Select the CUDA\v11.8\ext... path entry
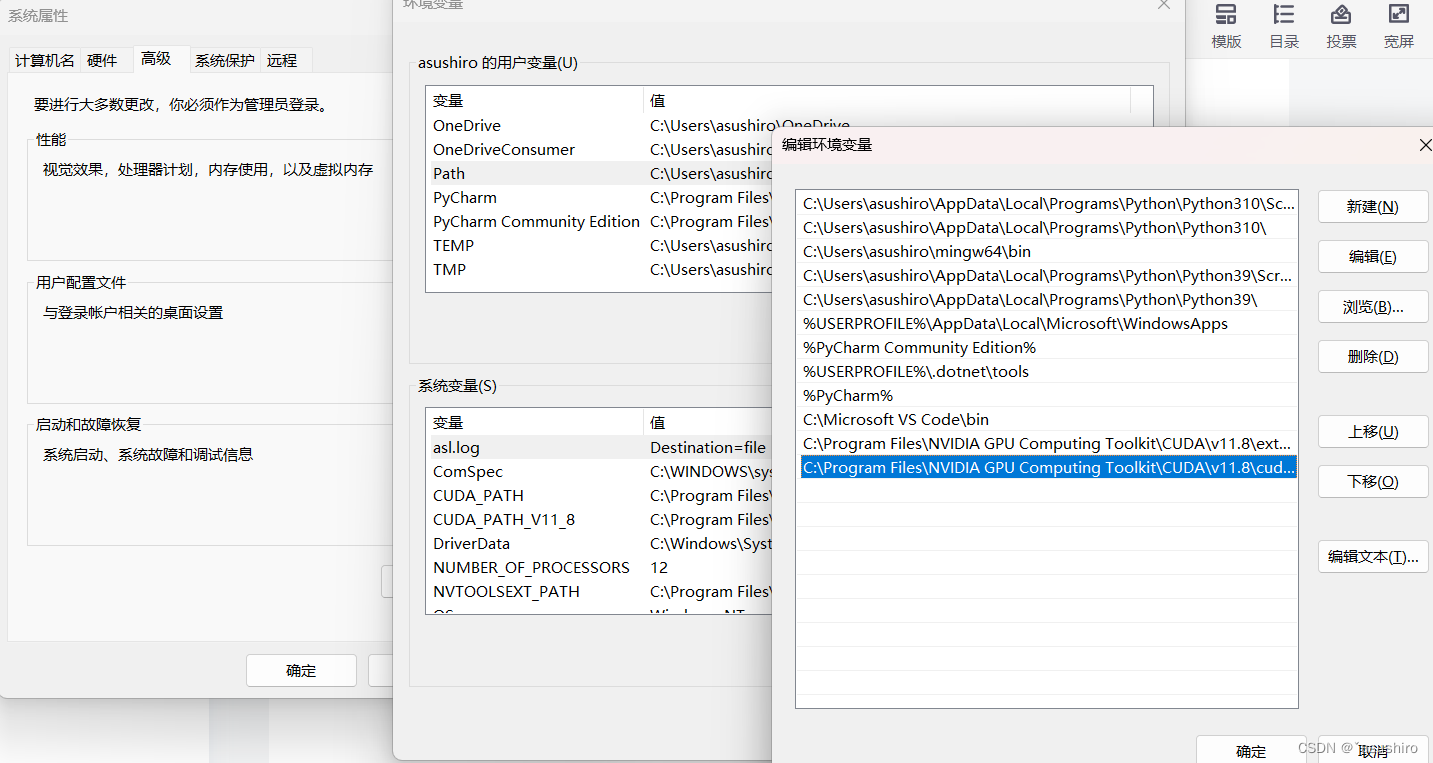Viewport: 1433px width, 763px height. click(1047, 444)
